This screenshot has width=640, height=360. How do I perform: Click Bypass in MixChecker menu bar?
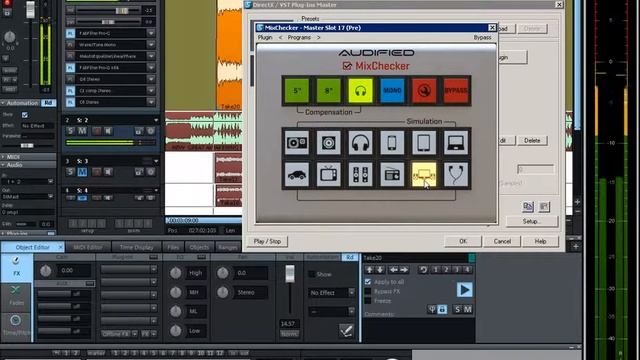click(x=482, y=37)
